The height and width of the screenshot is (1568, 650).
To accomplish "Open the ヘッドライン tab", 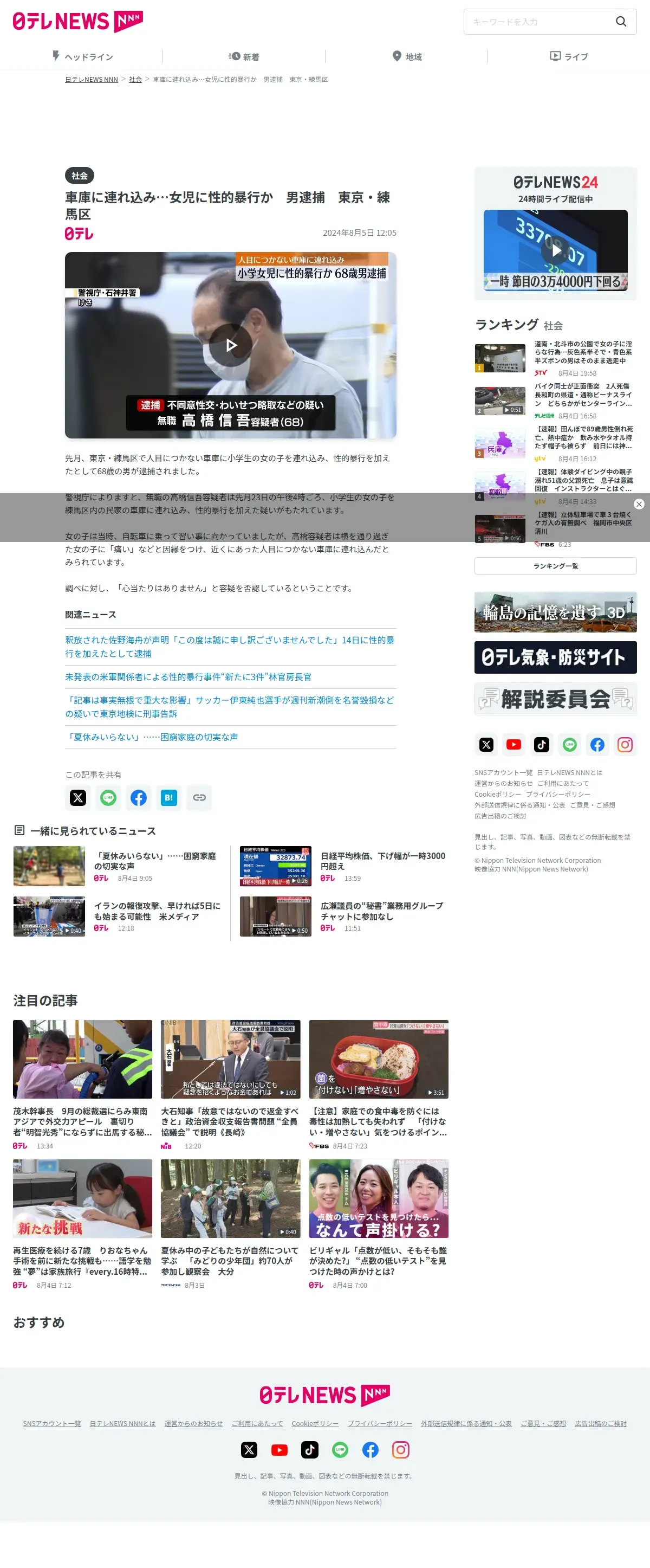I will [82, 56].
